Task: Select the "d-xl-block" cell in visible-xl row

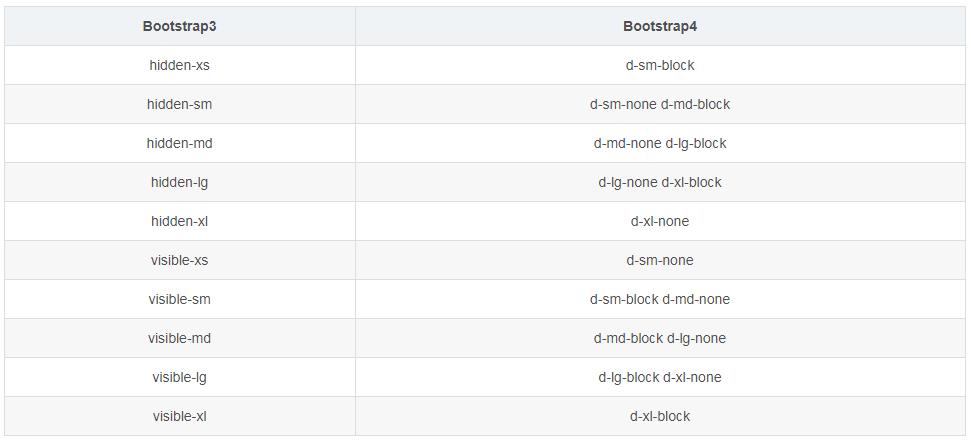Action: coord(660,416)
